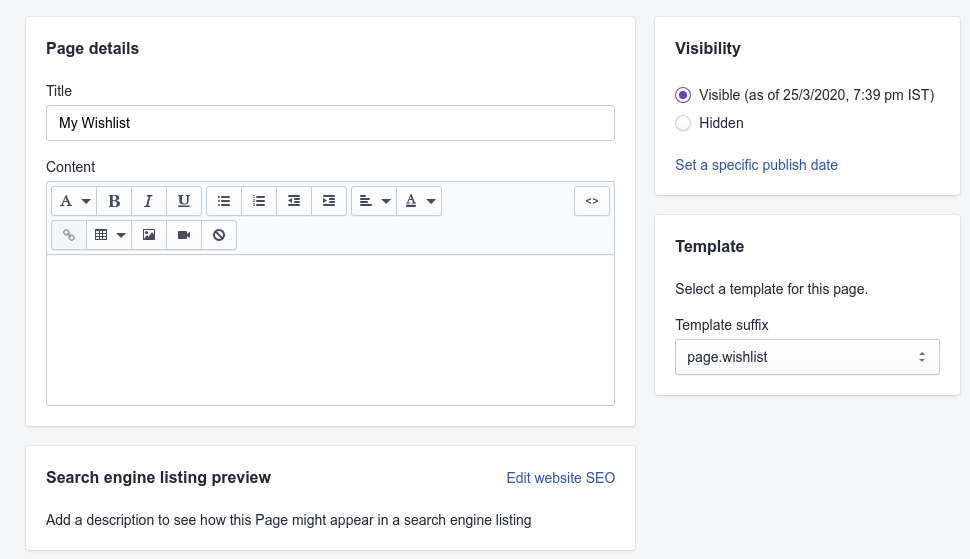970x559 pixels.
Task: Select the Hidden radio option
Action: click(x=683, y=123)
